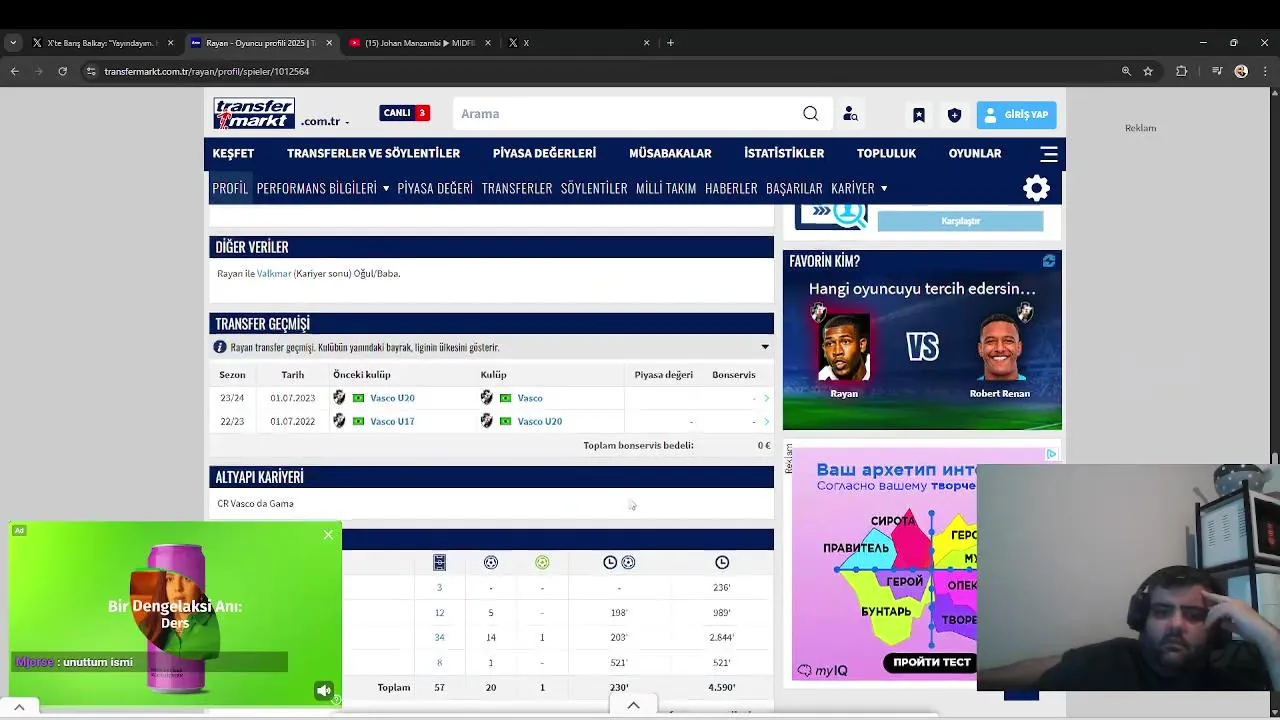Image resolution: width=1280 pixels, height=720 pixels.
Task: Open the Vasco club link
Action: (x=530, y=398)
